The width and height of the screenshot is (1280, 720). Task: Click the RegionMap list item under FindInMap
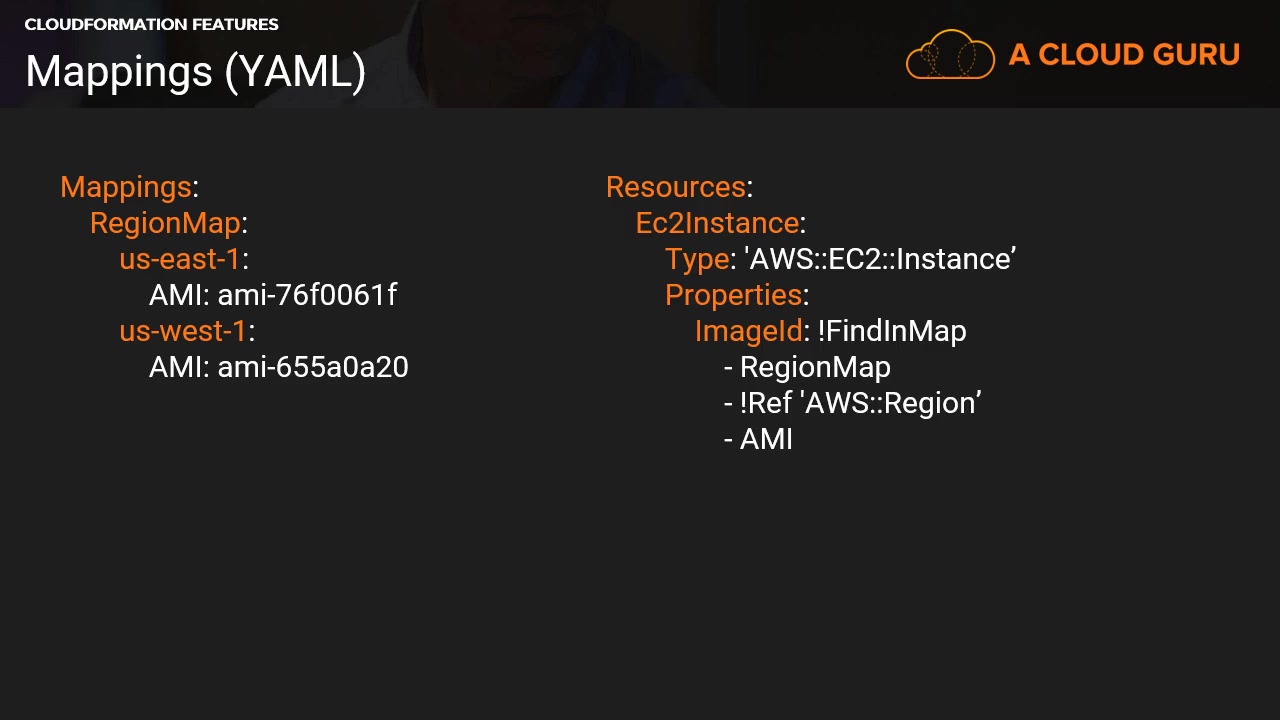(807, 367)
